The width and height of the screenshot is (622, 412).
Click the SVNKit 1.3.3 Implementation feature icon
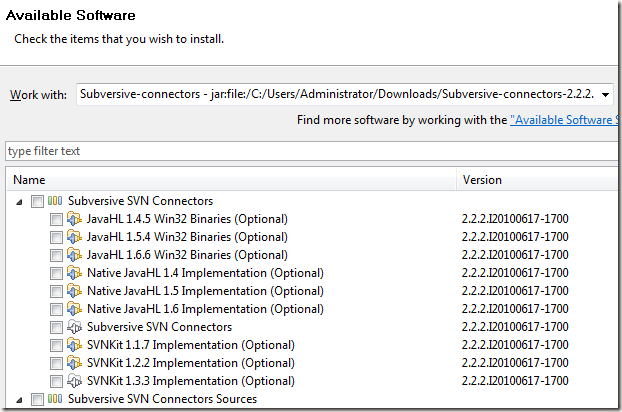click(74, 381)
